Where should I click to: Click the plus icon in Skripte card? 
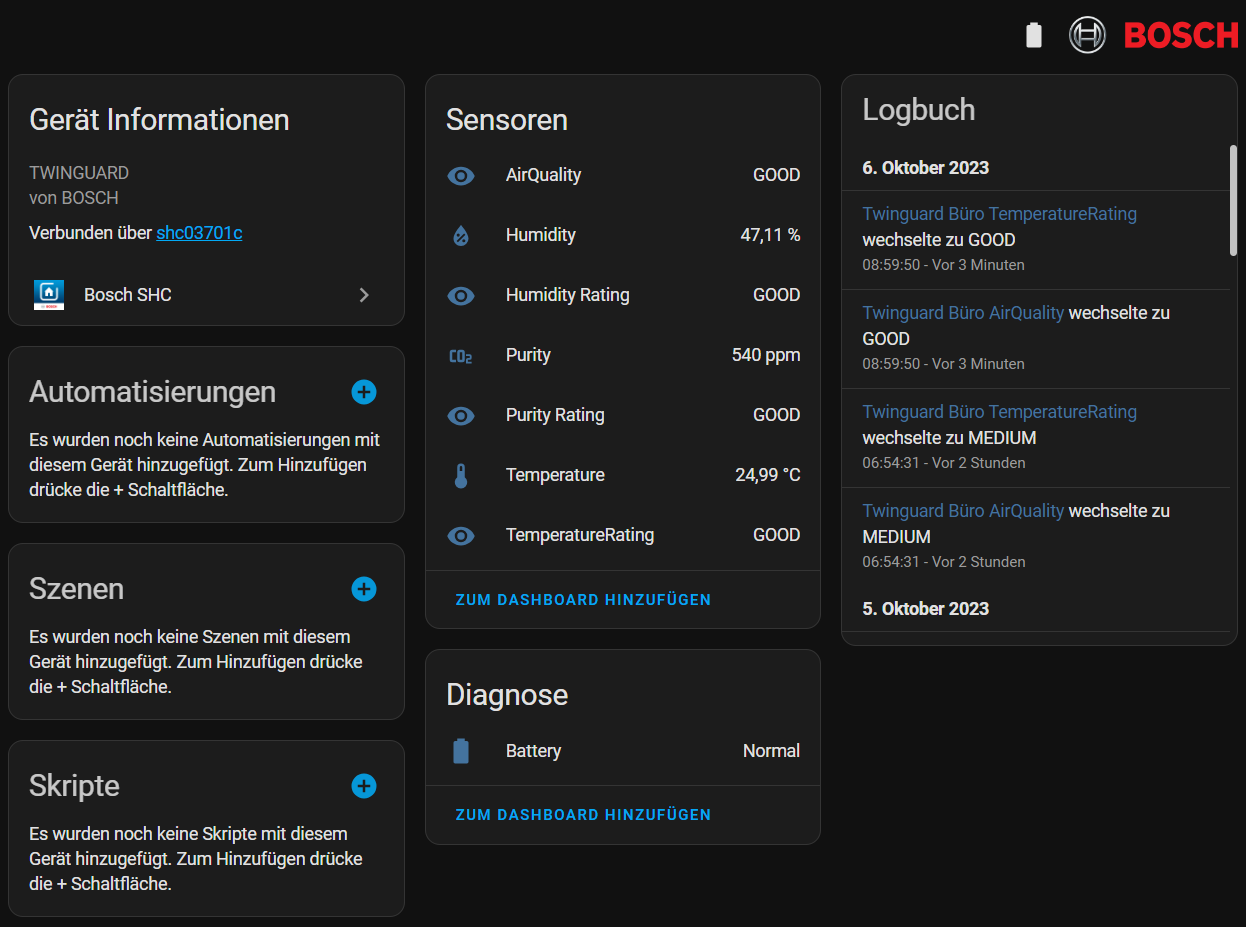coord(364,786)
